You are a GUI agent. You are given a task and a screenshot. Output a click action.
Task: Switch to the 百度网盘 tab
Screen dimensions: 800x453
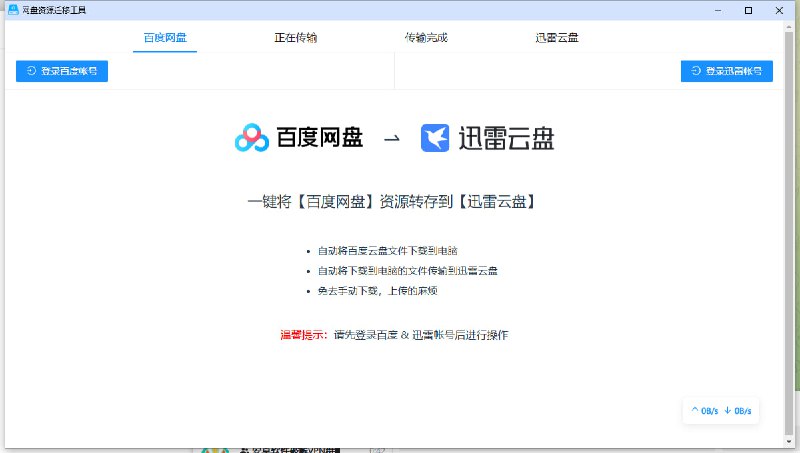click(x=165, y=38)
